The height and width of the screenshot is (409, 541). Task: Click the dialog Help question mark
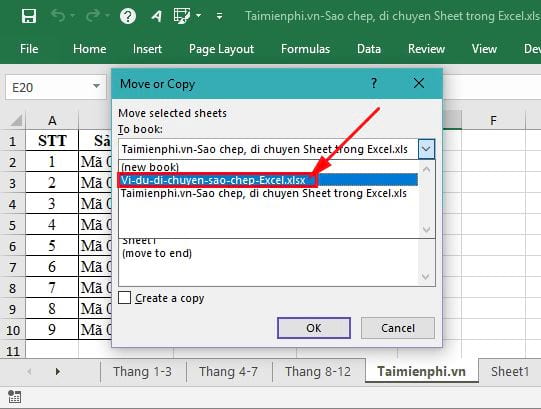coord(374,83)
